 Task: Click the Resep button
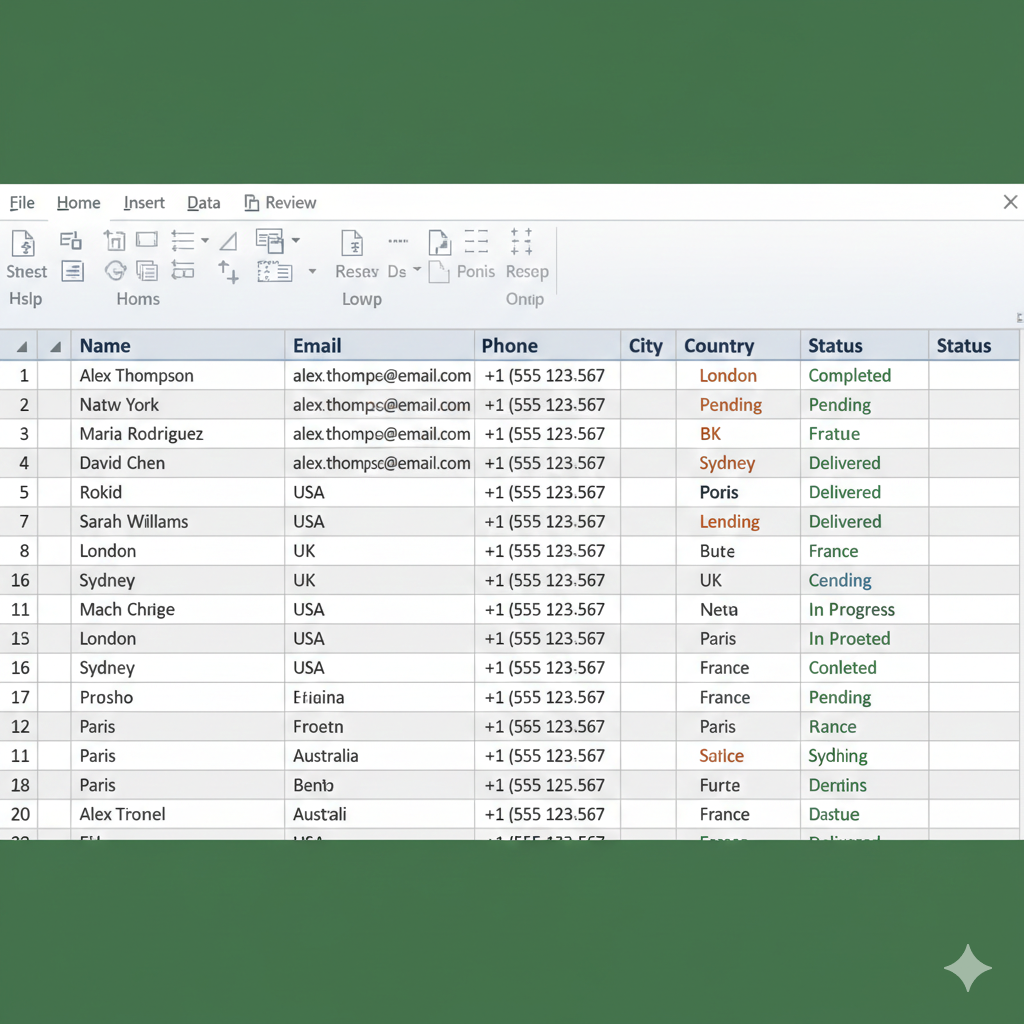pos(527,272)
